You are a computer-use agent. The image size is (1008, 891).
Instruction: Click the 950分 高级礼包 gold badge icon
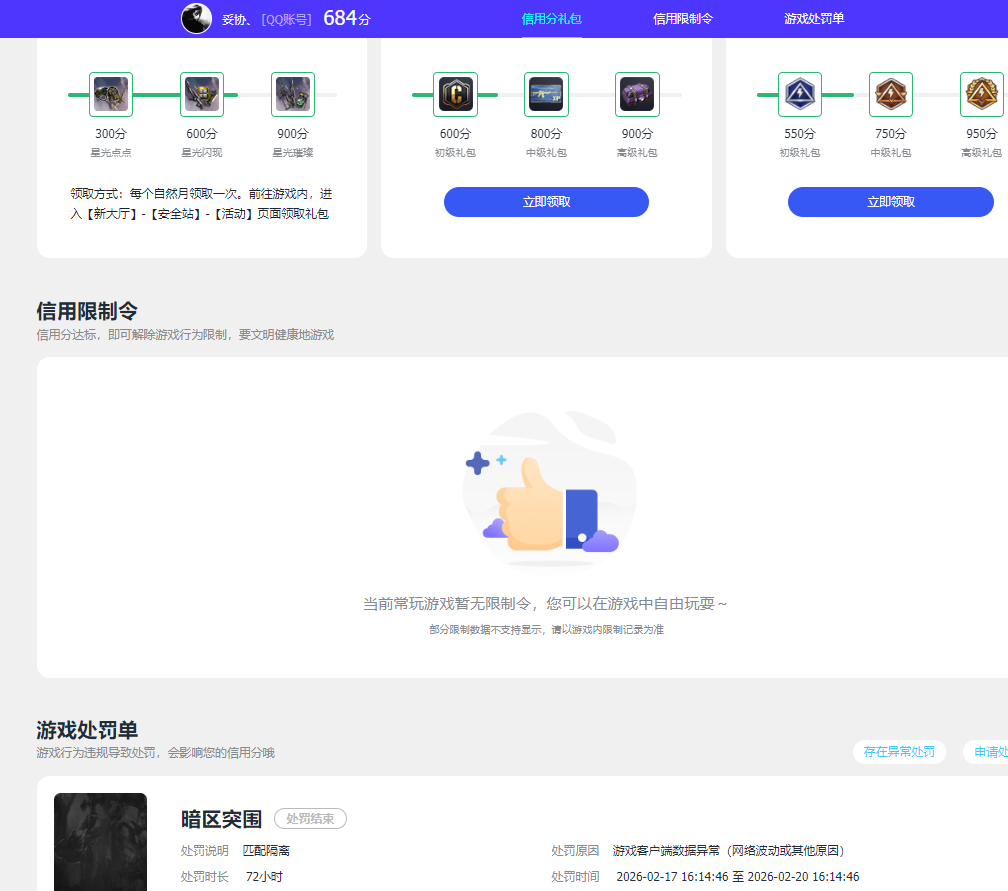(982, 94)
